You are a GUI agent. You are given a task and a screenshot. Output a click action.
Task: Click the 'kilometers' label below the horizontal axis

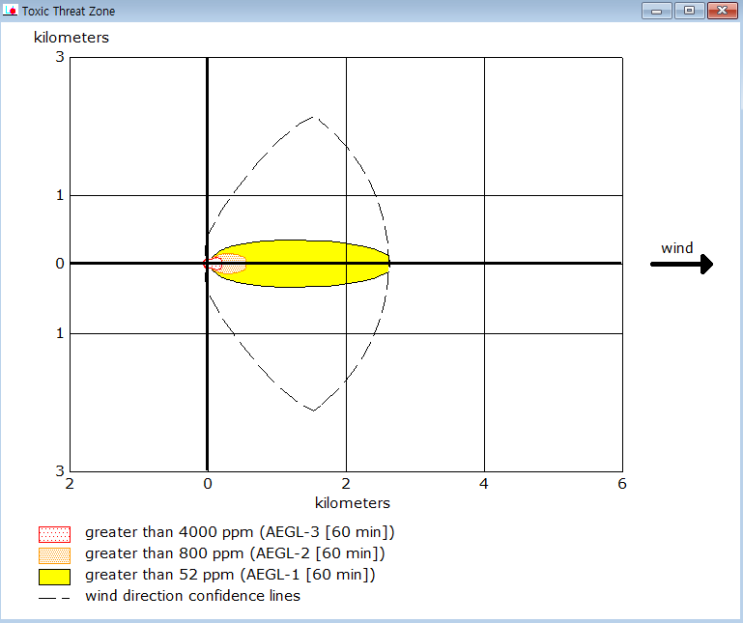[x=353, y=503]
